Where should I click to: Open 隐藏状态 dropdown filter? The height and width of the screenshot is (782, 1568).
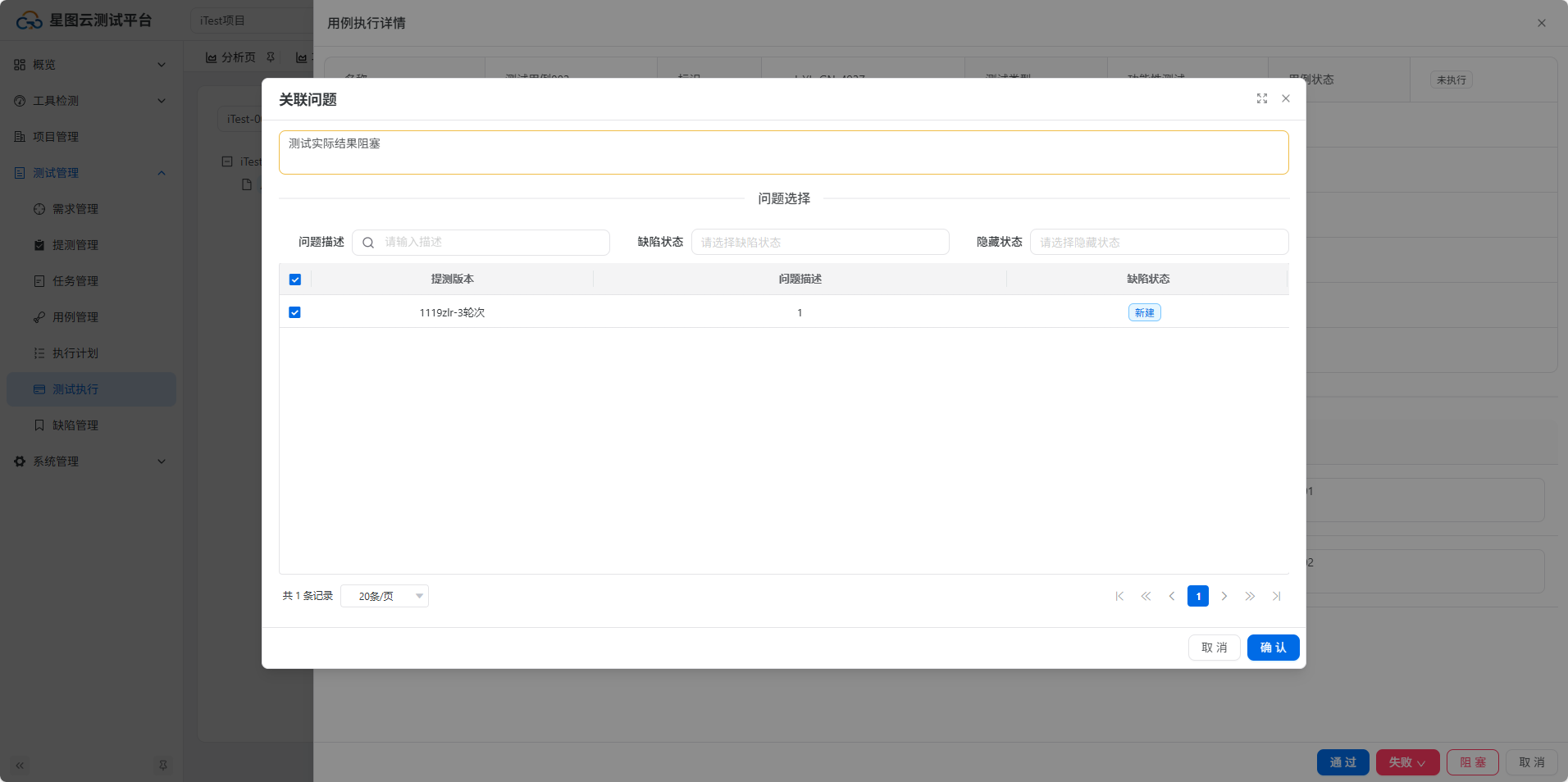[1158, 243]
